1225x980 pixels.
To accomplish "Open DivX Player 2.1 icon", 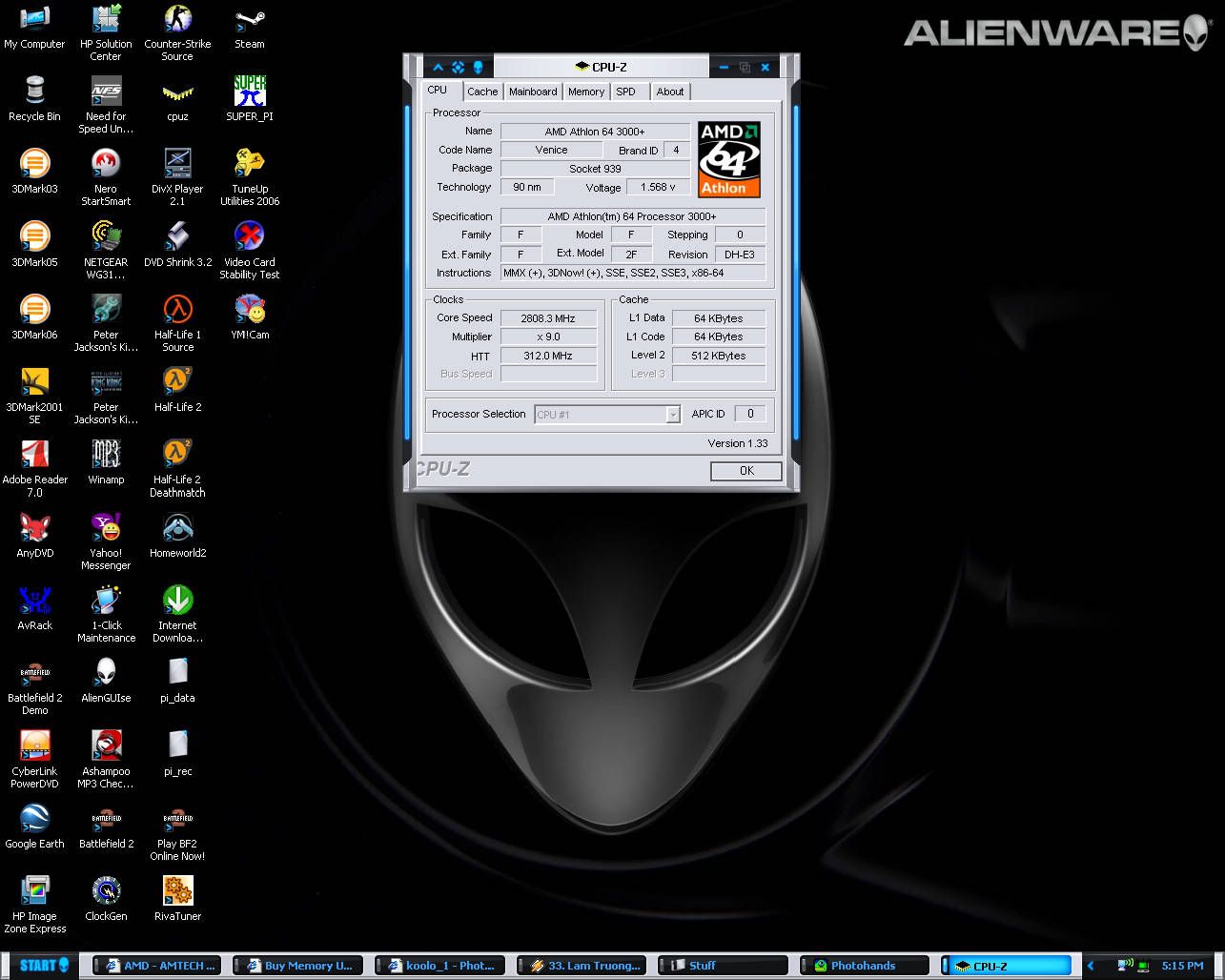I will pos(177,178).
